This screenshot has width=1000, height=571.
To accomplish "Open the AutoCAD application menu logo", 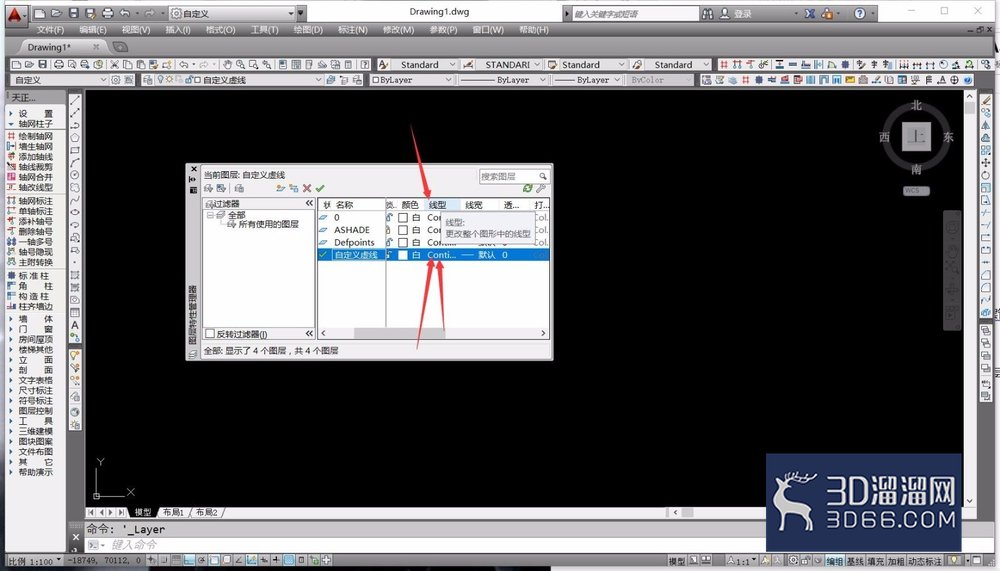I will (x=15, y=14).
